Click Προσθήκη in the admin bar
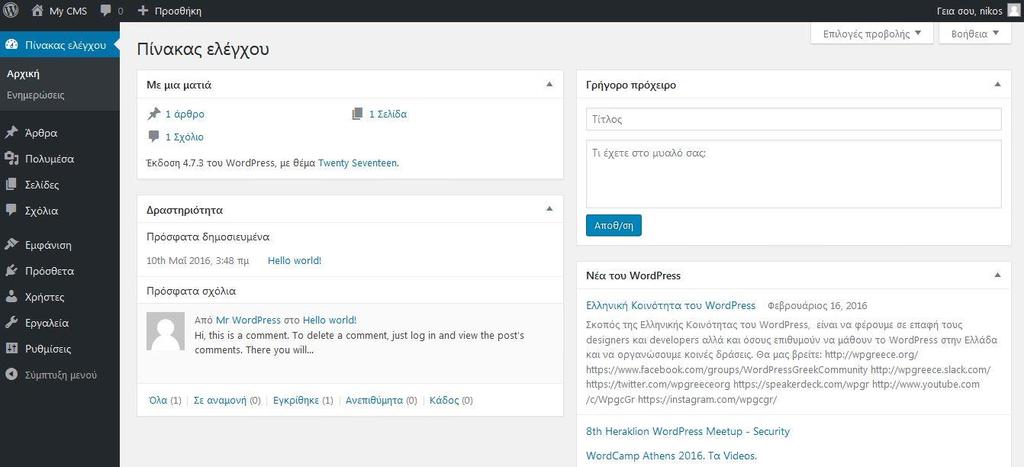The width and height of the screenshot is (1024, 467). pyautogui.click(x=178, y=11)
